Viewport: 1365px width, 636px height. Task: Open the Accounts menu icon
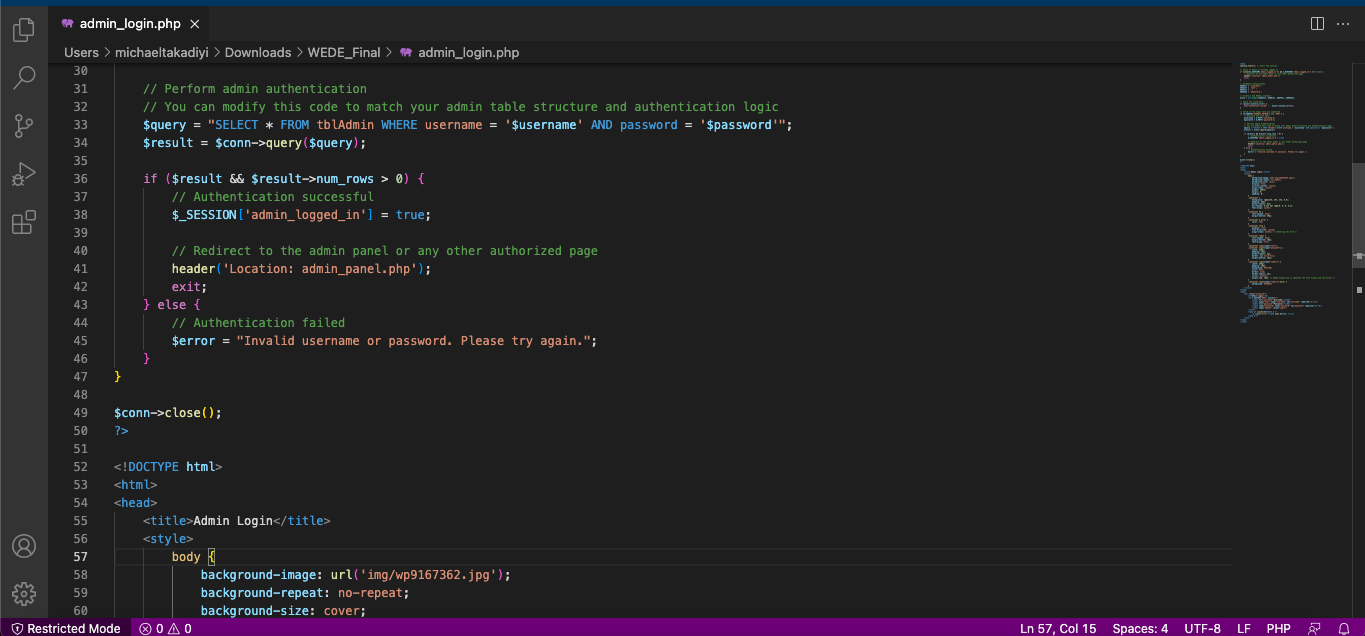point(24,546)
